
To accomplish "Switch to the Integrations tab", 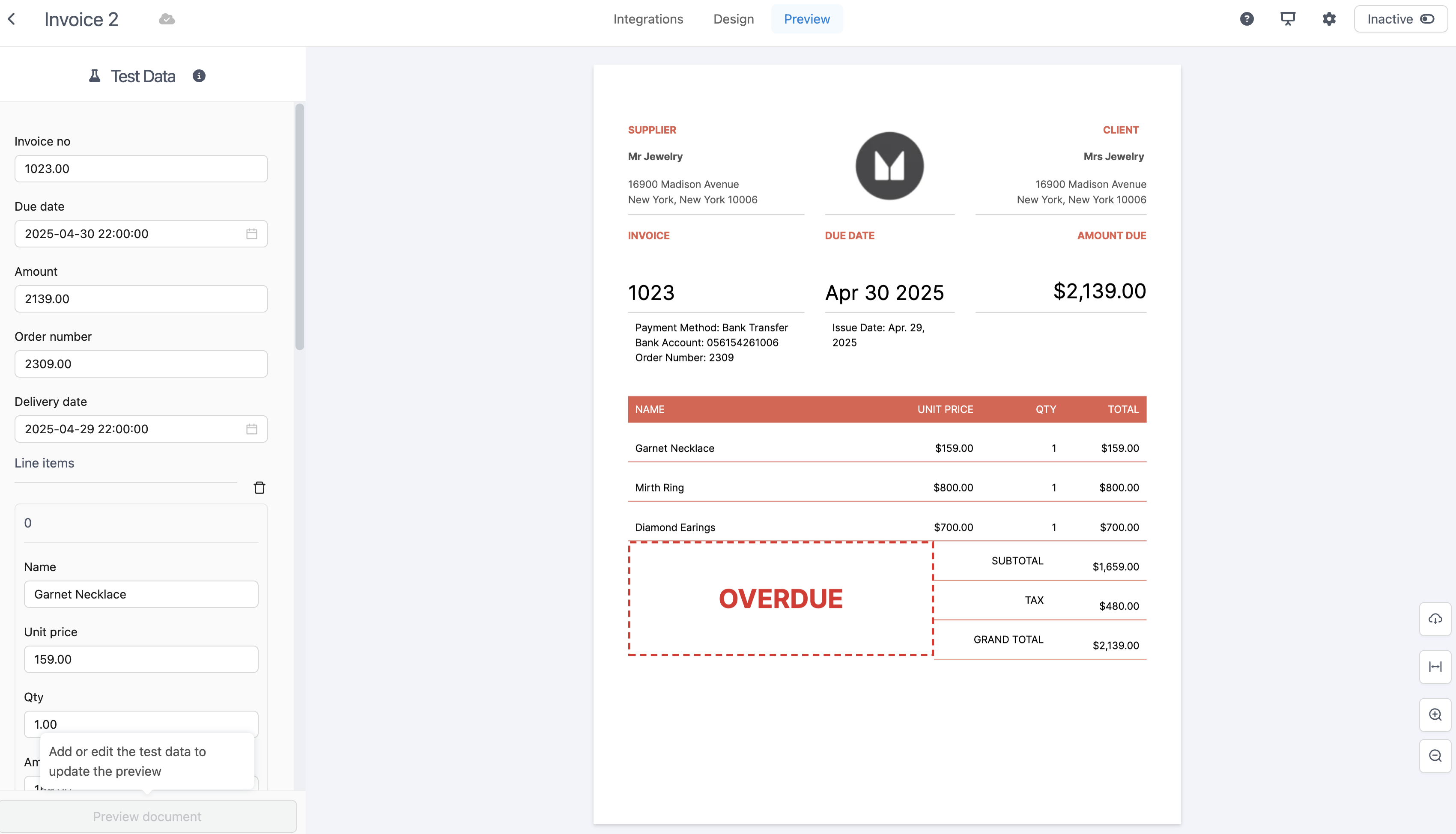I will point(648,19).
